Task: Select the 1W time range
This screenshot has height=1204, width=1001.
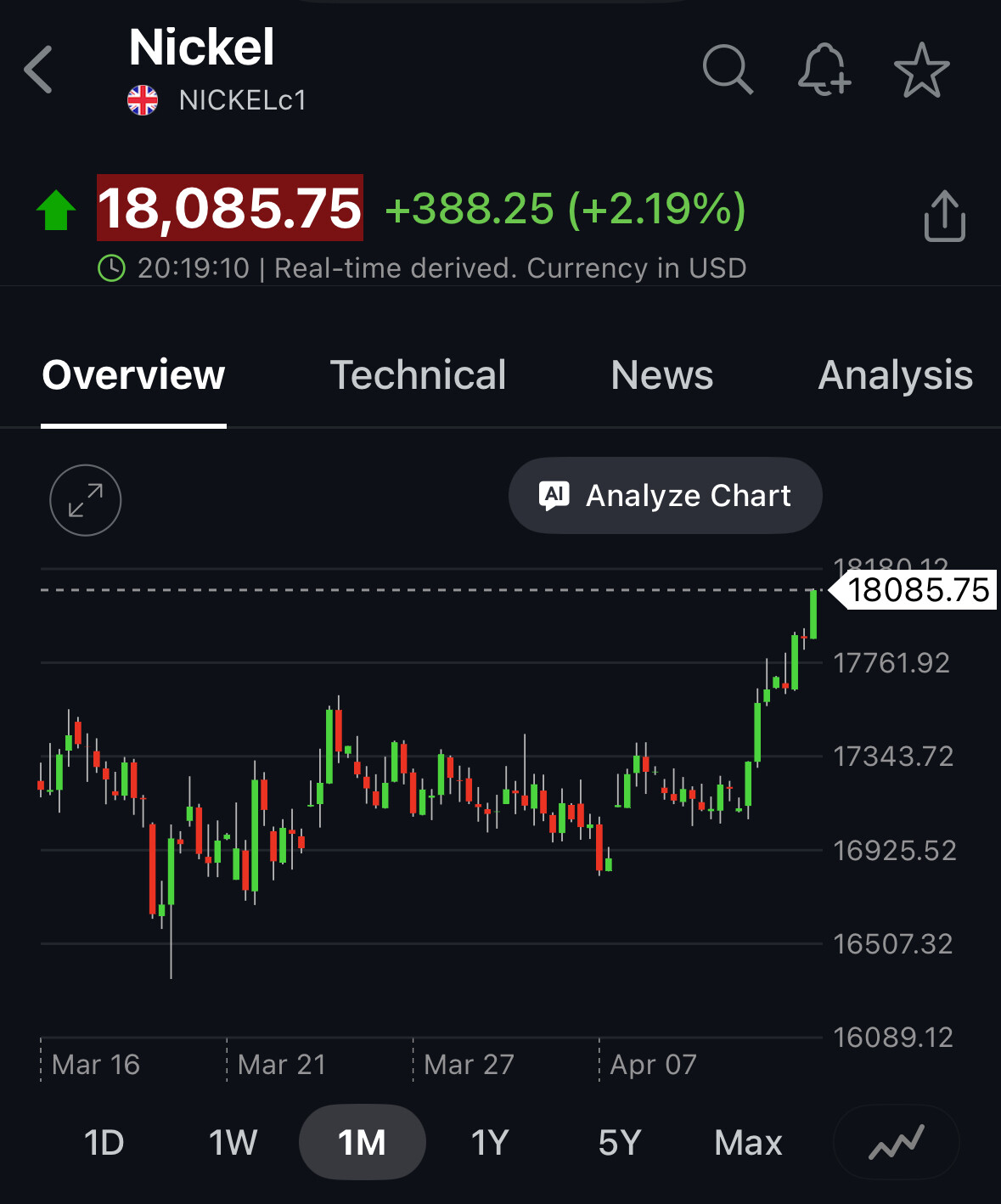Action: 233,1142
